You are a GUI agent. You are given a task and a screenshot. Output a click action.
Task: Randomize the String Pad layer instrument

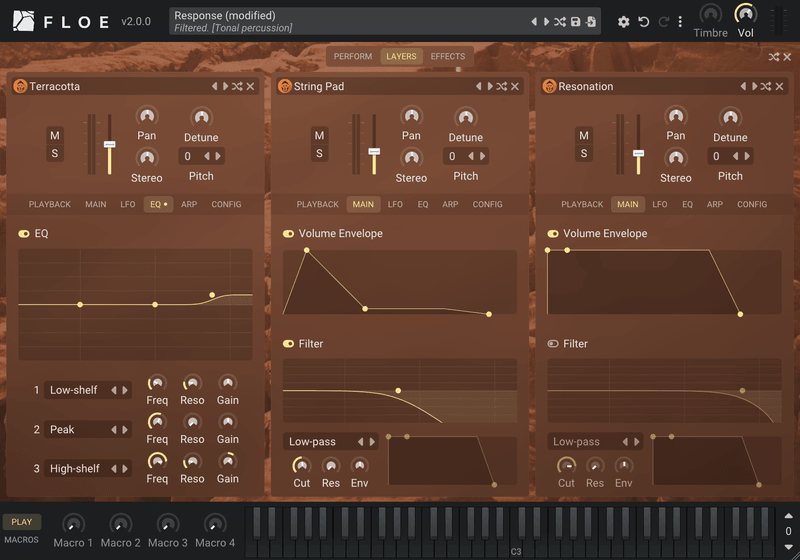pyautogui.click(x=502, y=86)
